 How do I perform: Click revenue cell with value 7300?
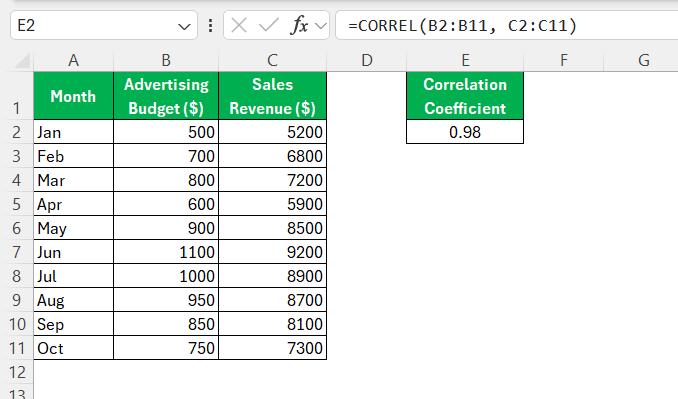click(x=272, y=348)
